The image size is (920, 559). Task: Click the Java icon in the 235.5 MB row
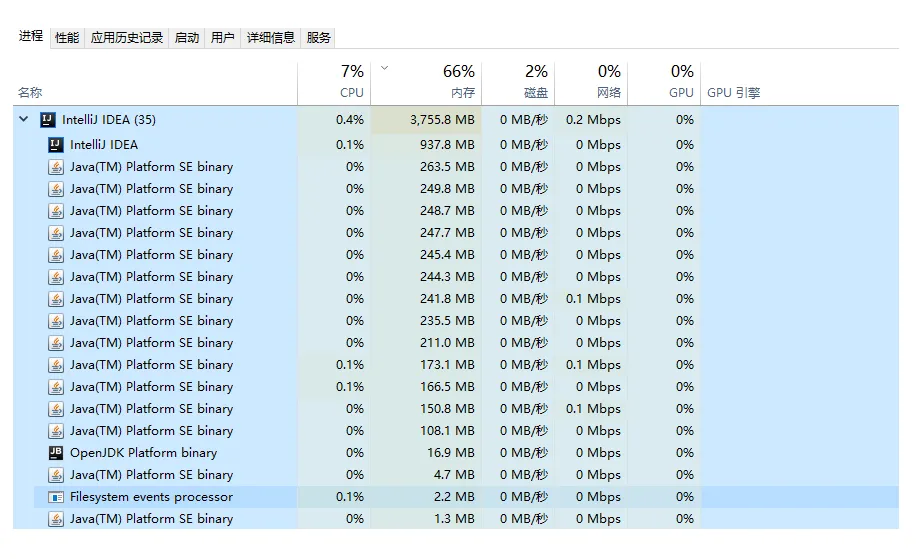[56, 321]
